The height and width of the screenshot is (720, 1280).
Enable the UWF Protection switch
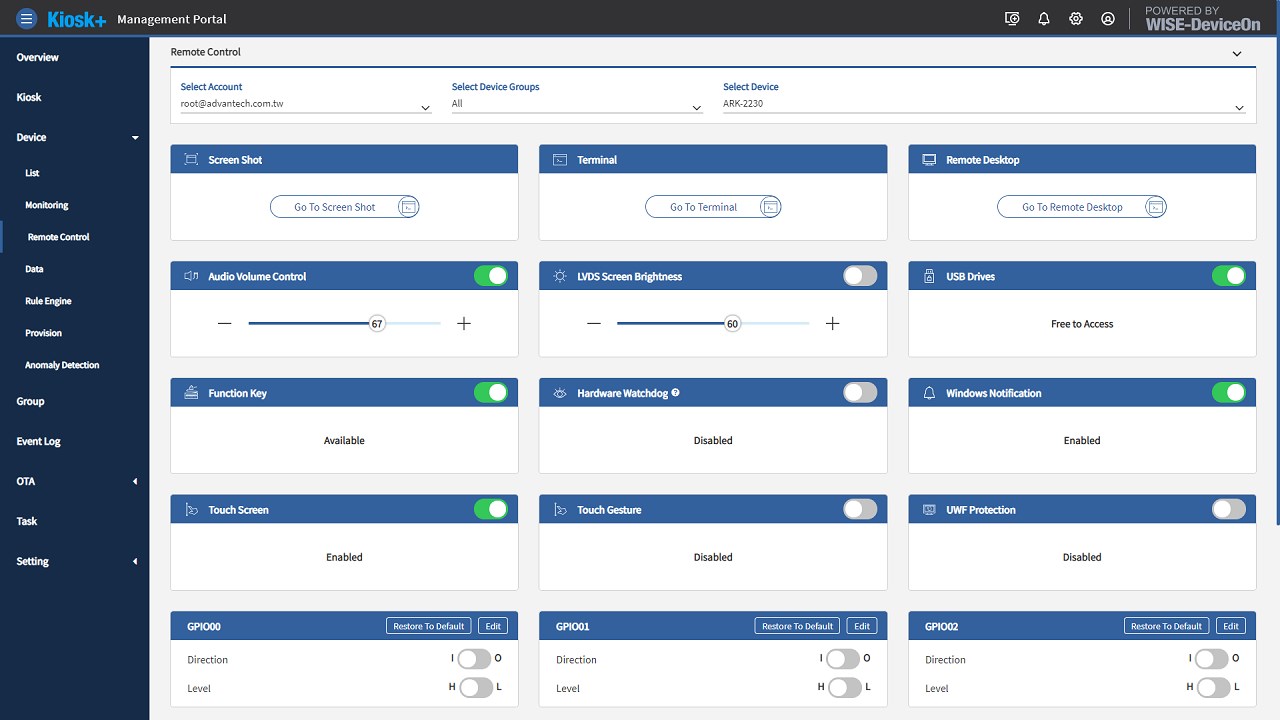click(1229, 510)
